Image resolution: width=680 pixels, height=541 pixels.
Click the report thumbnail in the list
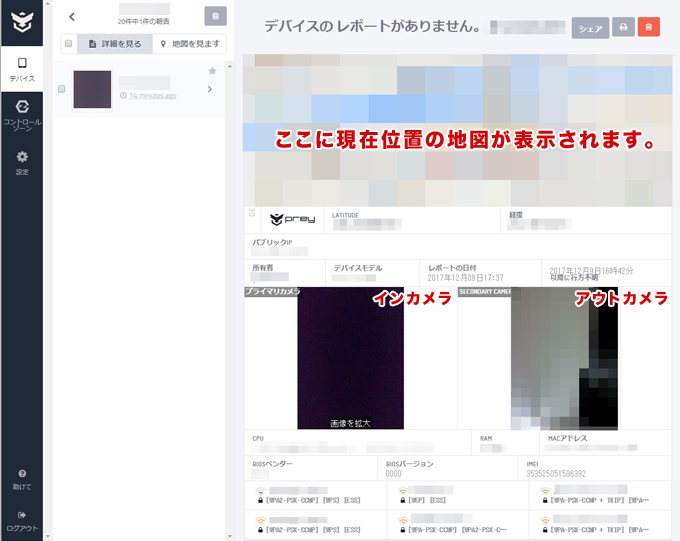coord(92,89)
